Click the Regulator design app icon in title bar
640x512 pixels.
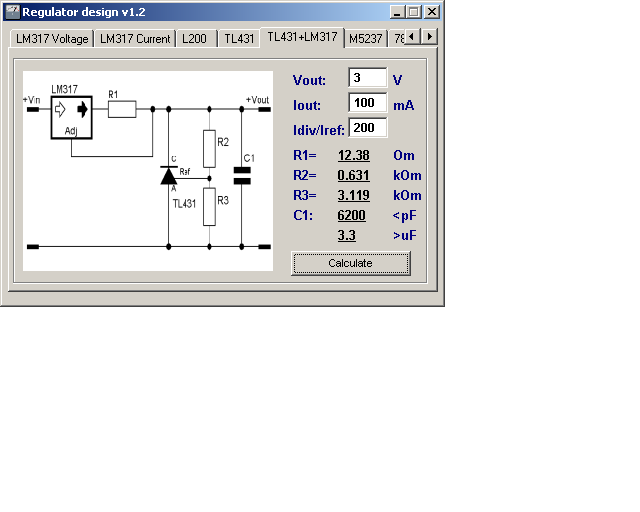(13, 12)
